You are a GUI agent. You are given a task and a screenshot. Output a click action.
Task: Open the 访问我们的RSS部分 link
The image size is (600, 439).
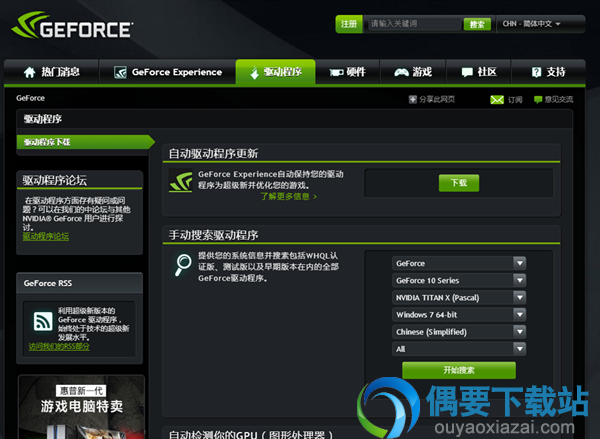[x=59, y=347]
